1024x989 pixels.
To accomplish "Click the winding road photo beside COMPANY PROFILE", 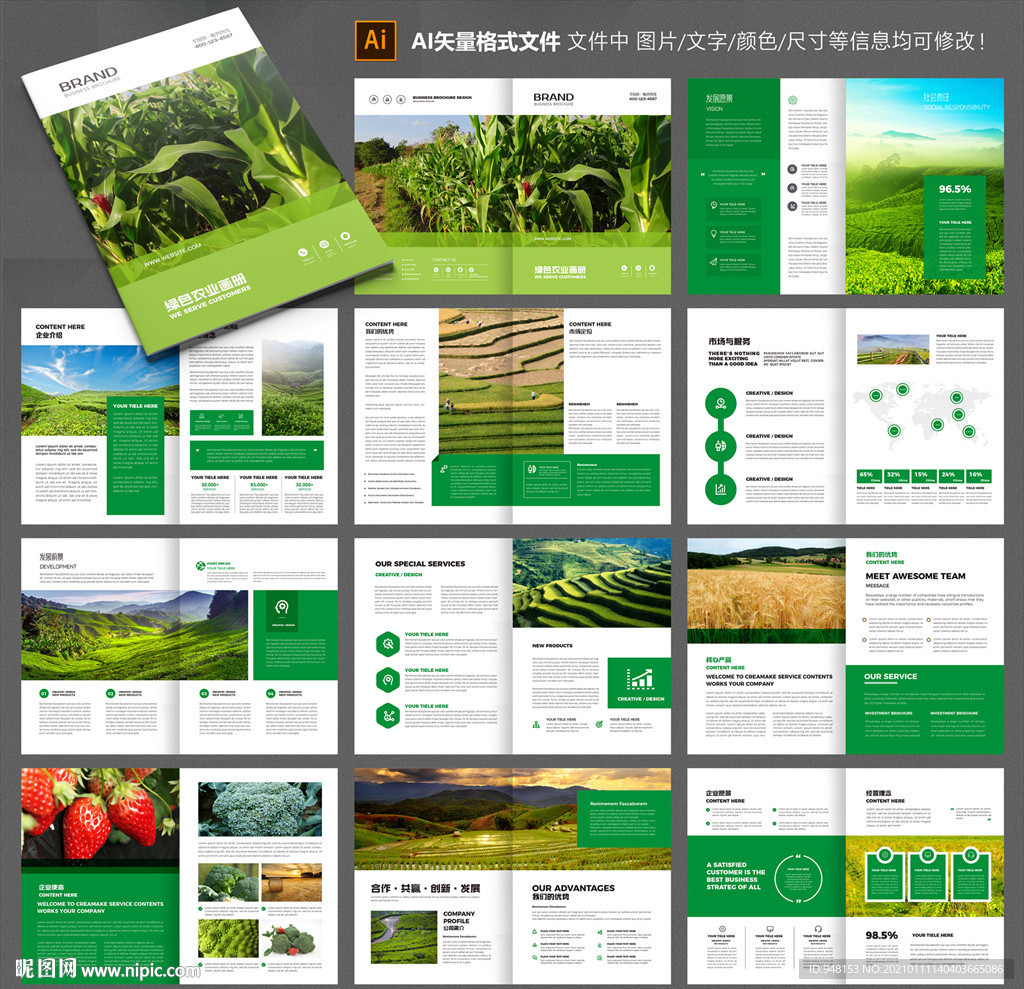I will 404,937.
